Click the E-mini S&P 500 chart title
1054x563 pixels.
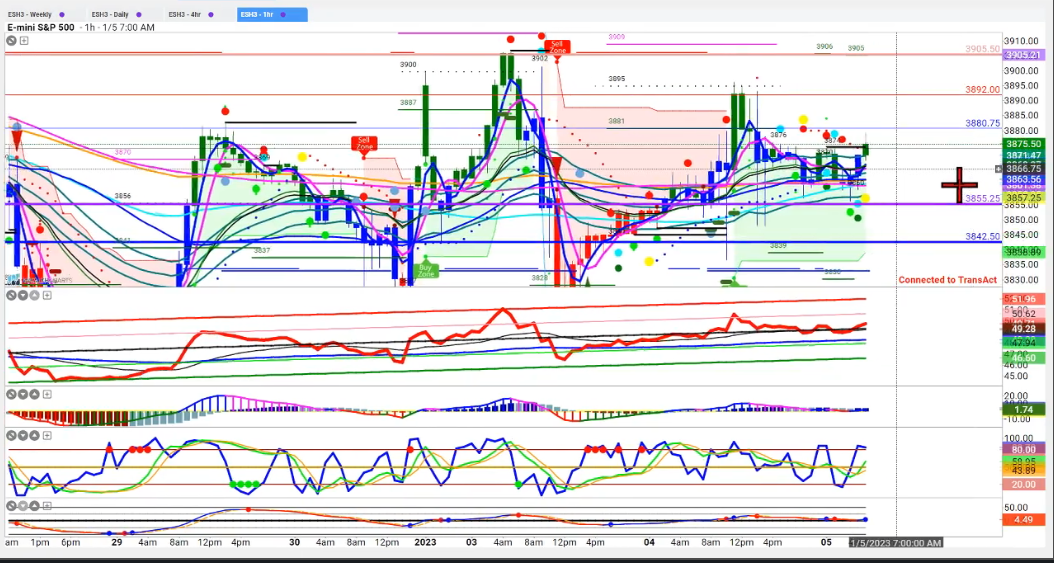coord(40,28)
